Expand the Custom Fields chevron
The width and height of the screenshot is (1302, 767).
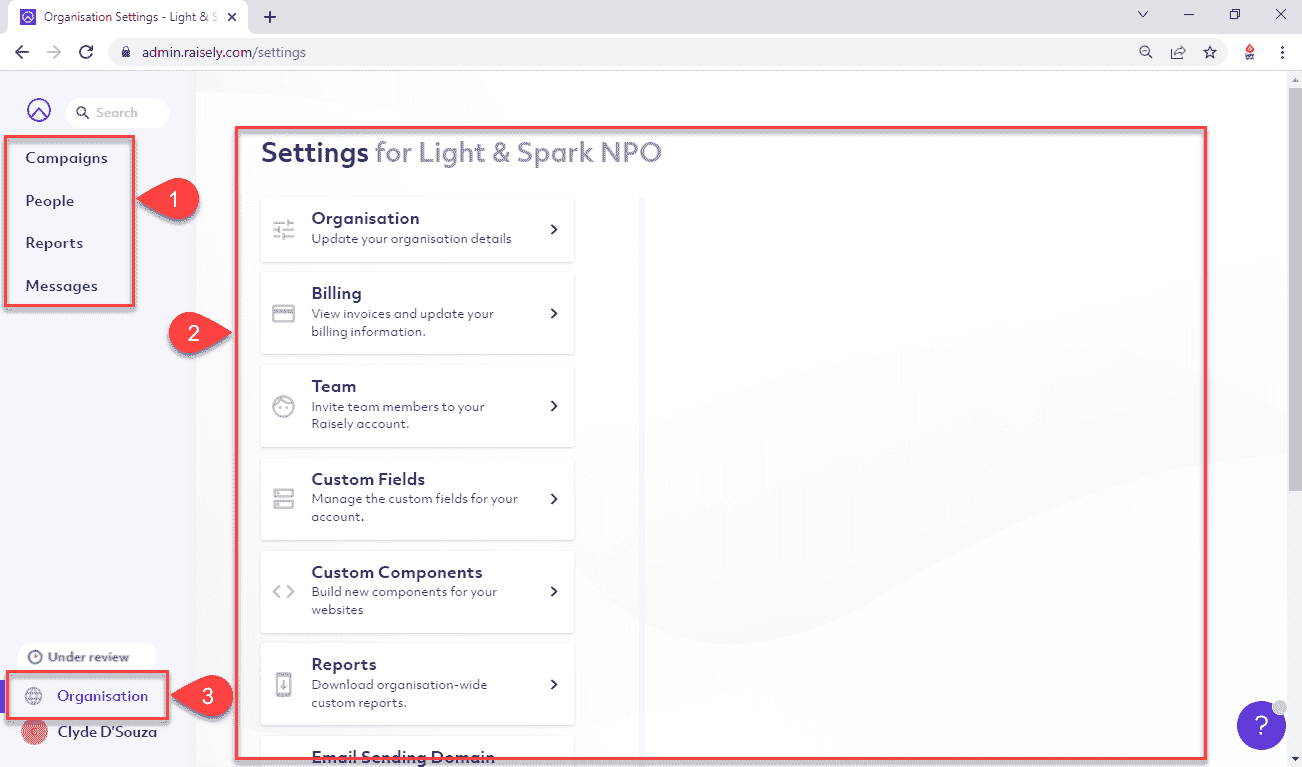[x=554, y=499]
